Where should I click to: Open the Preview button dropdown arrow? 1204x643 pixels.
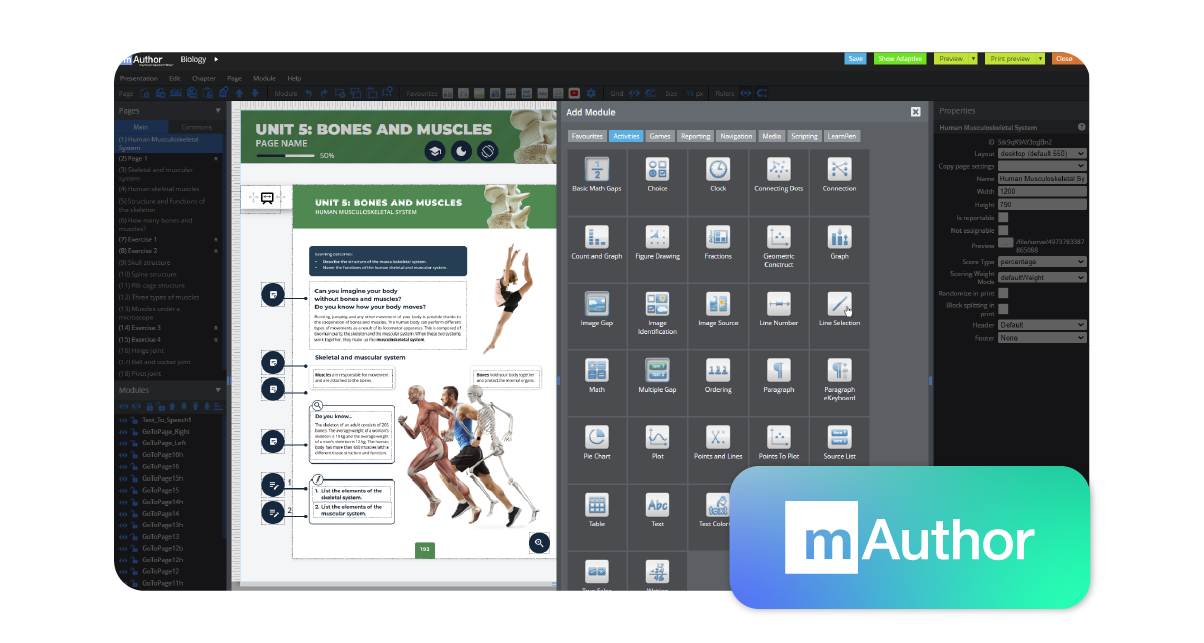973,59
